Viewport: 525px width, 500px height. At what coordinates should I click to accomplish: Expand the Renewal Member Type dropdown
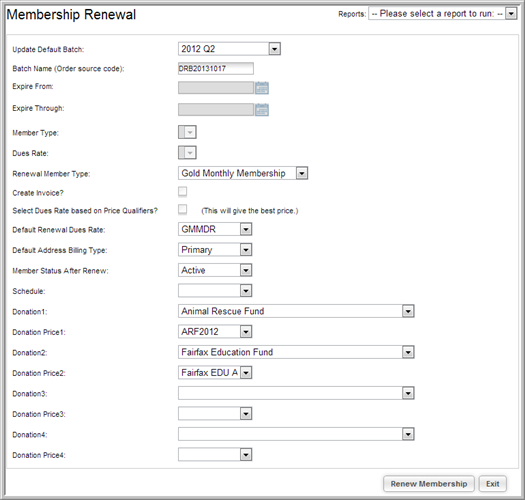coord(243,173)
